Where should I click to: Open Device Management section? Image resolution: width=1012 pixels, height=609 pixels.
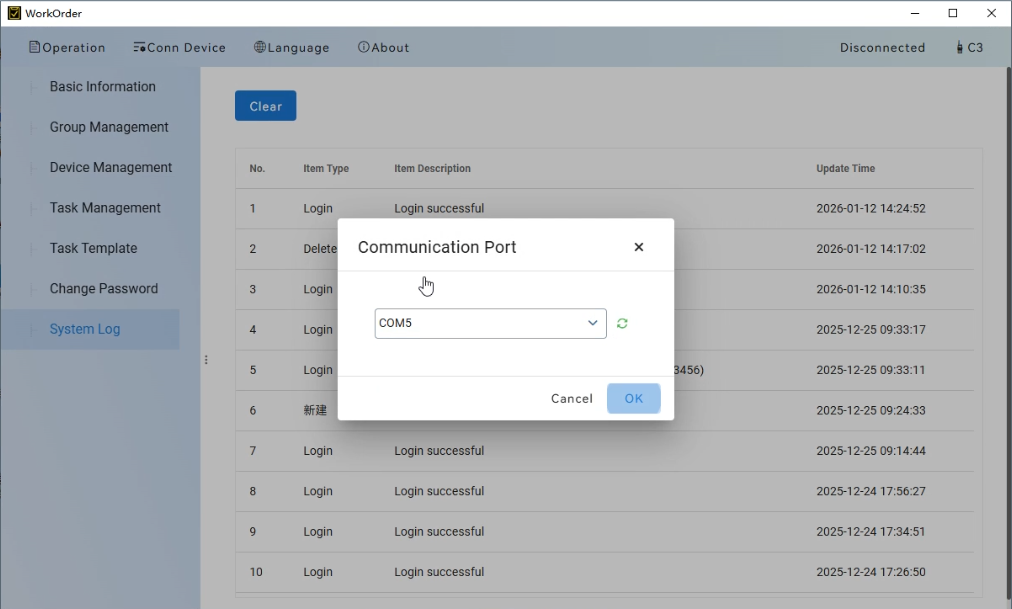[x=111, y=167]
